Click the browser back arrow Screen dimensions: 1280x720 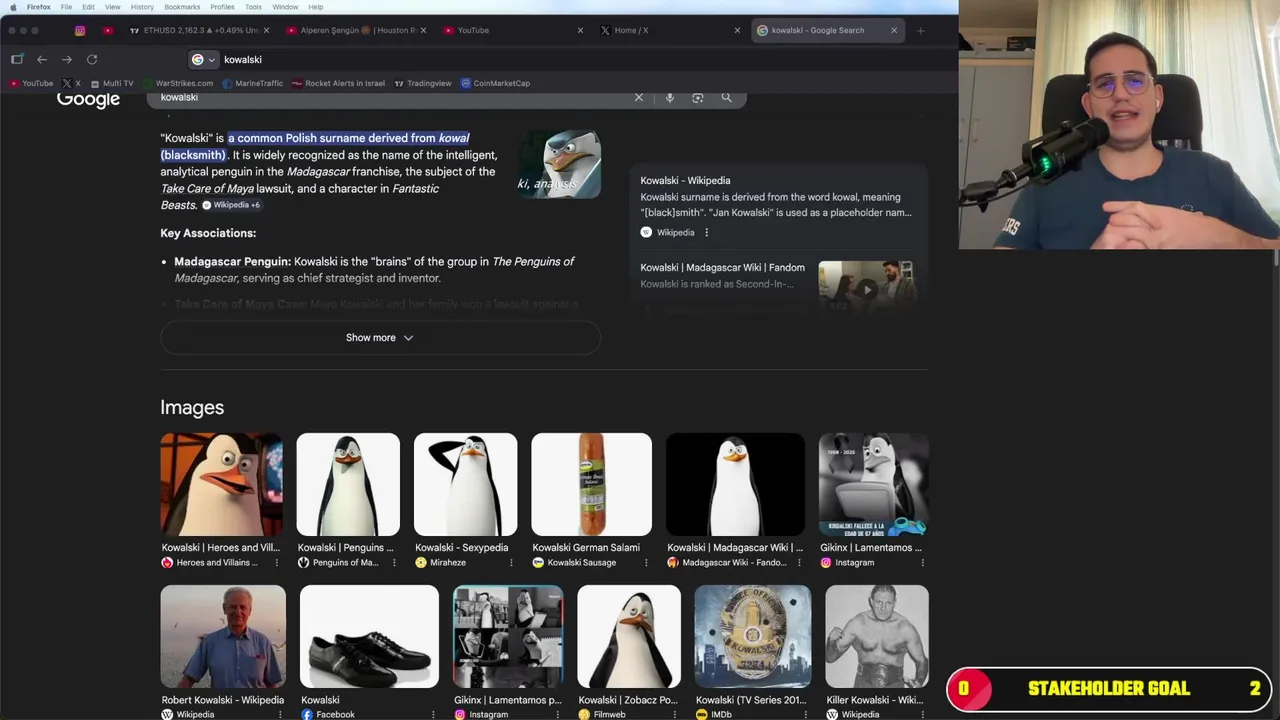42,59
